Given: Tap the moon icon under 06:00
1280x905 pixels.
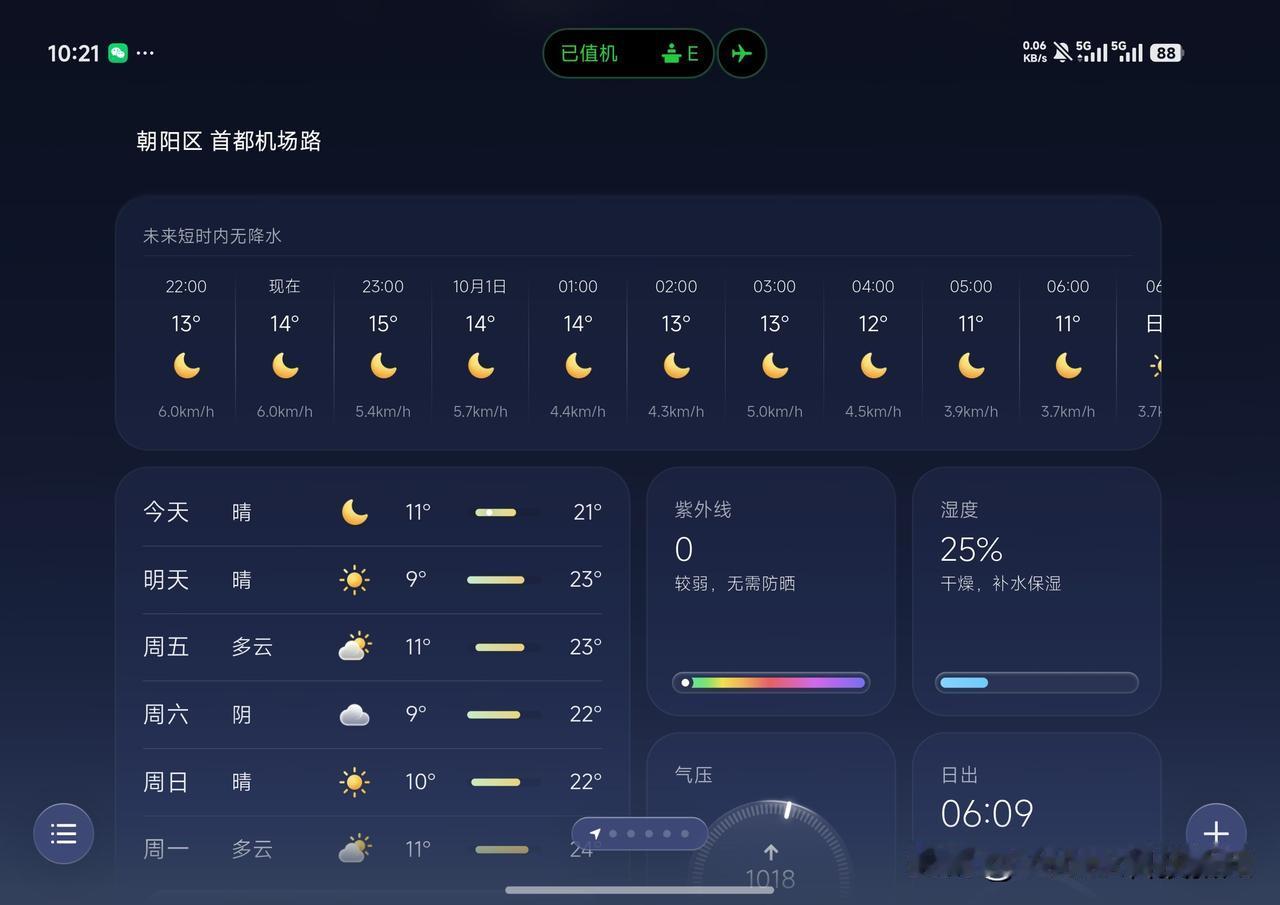Looking at the screenshot, I should click(1068, 366).
